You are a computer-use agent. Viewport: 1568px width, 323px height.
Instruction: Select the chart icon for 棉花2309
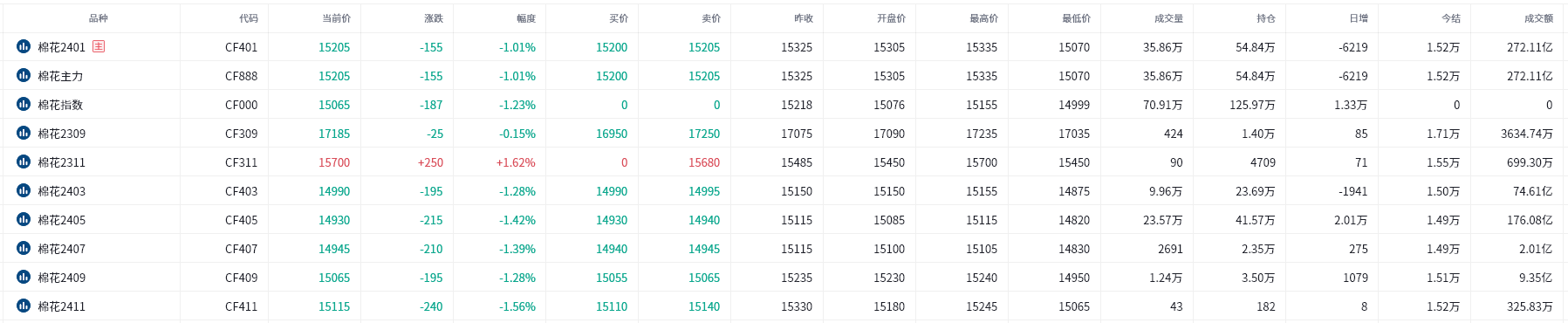click(24, 133)
